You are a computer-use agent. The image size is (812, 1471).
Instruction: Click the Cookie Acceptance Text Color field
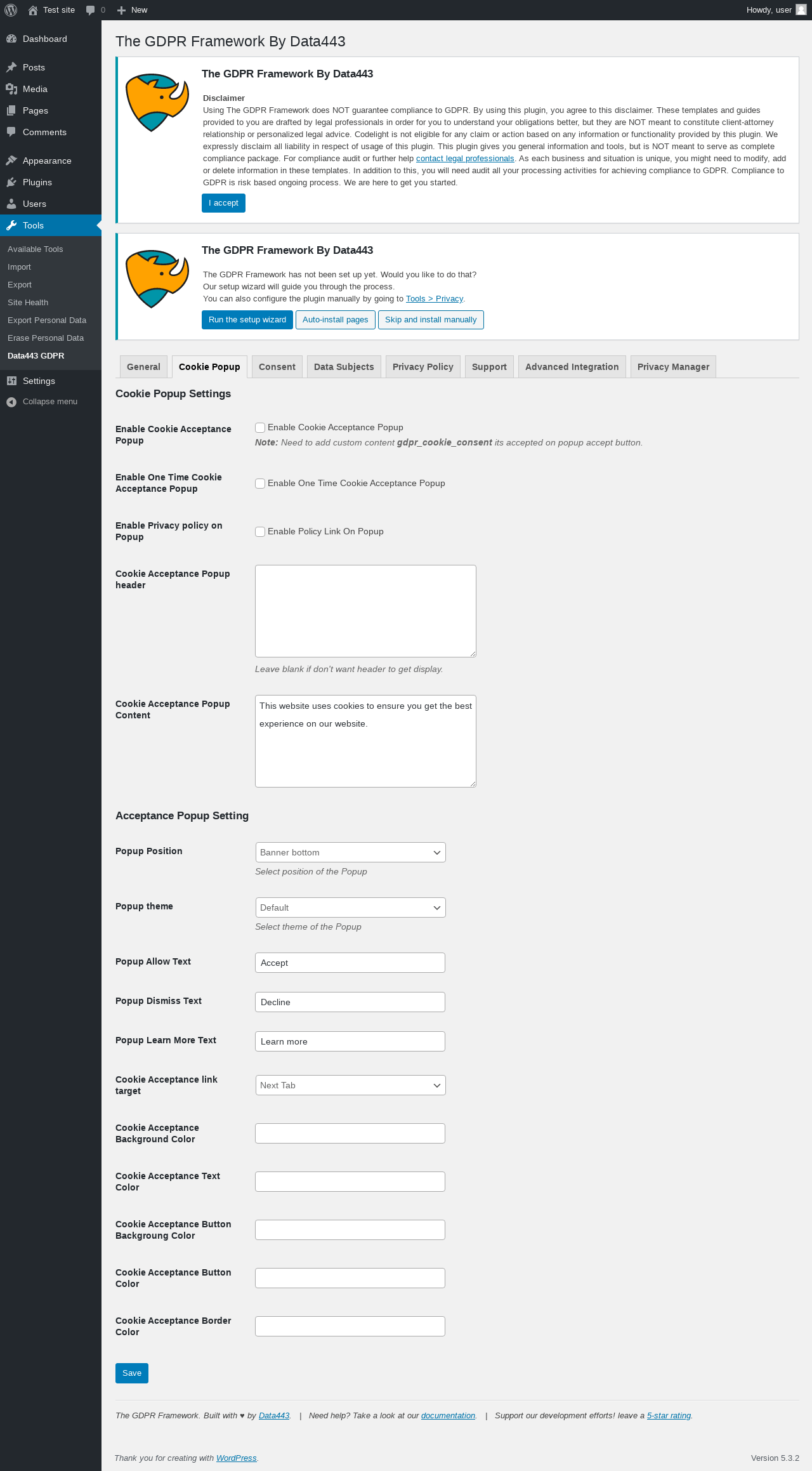350,1182
